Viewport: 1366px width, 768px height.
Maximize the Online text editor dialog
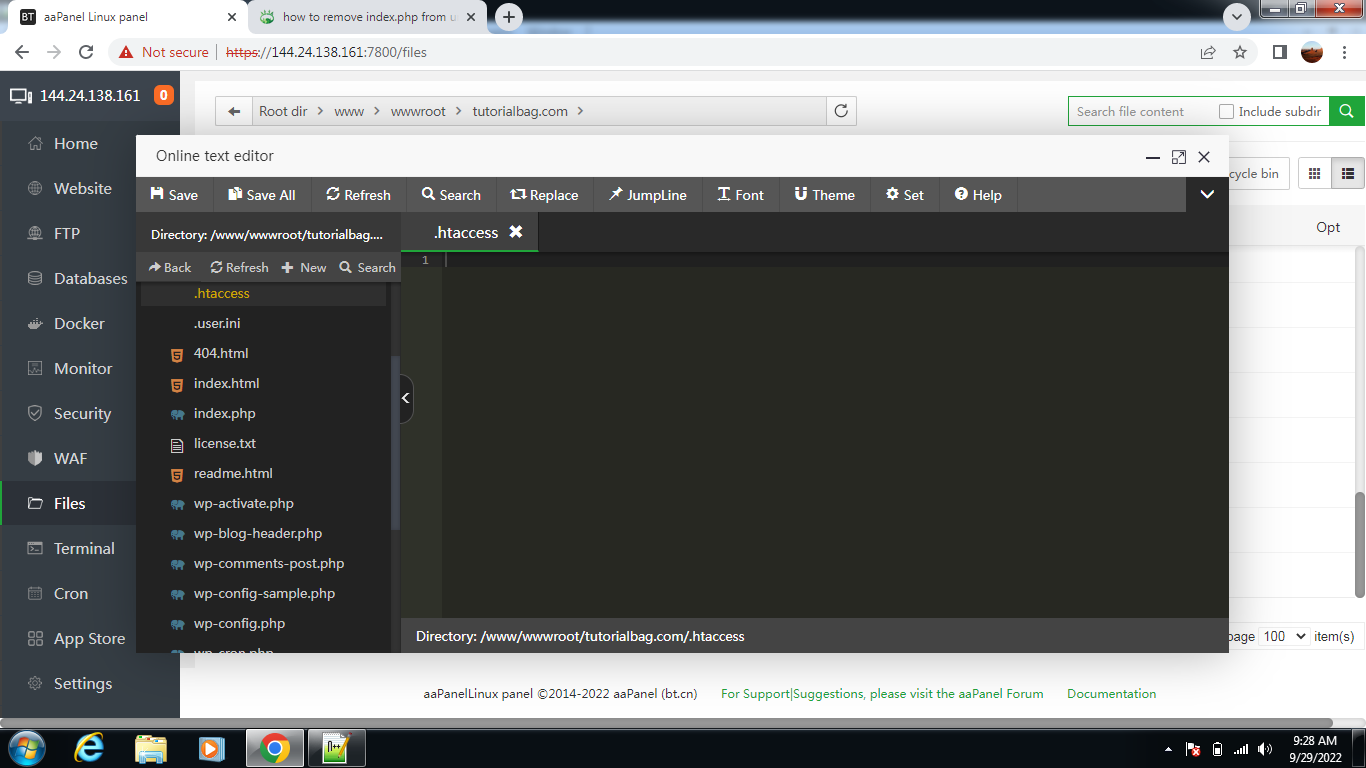(x=1178, y=157)
